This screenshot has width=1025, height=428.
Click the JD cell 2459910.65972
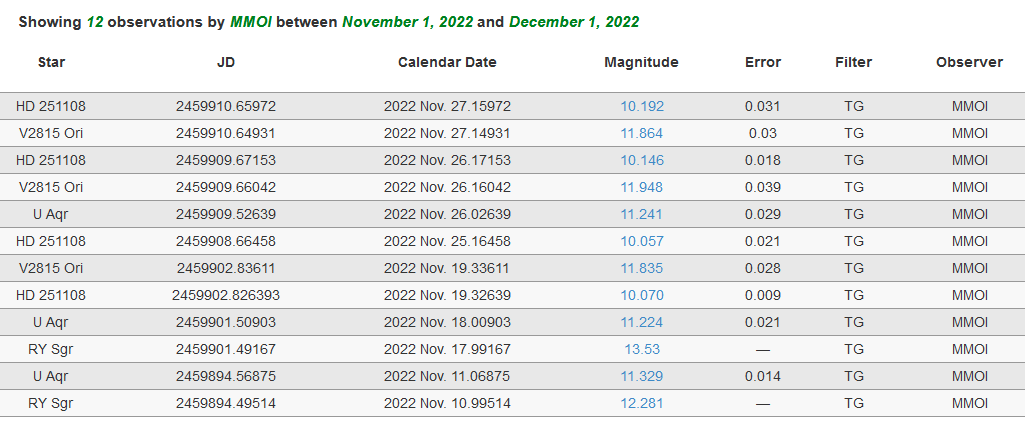click(x=226, y=106)
